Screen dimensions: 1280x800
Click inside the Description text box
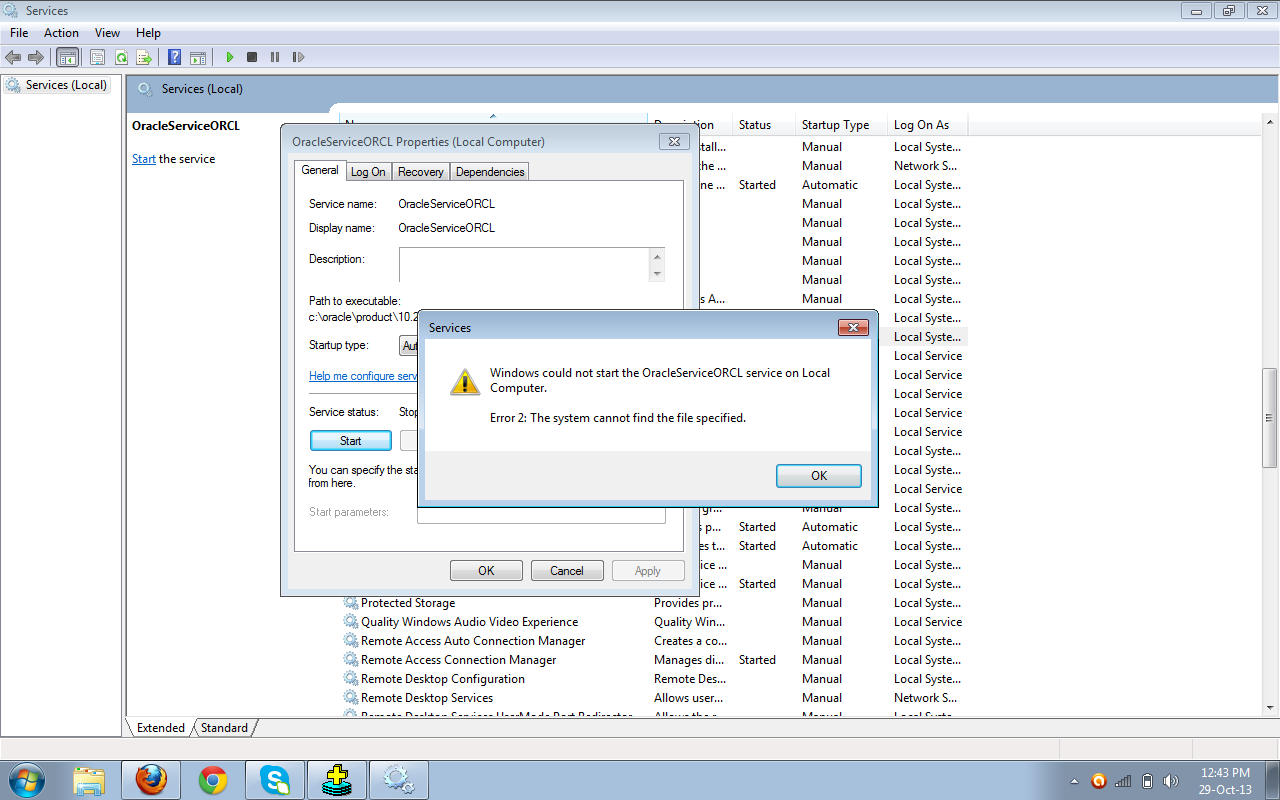[x=524, y=265]
